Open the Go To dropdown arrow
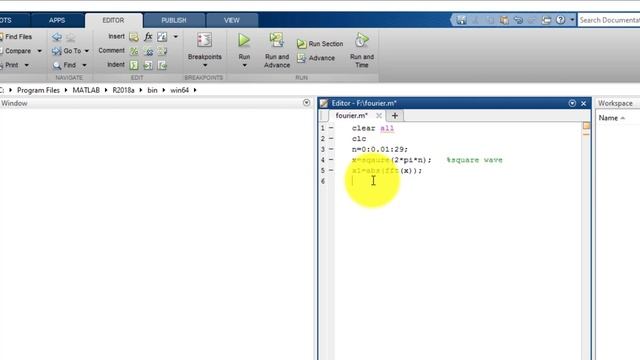Viewport: 640px width, 360px height. (87, 51)
